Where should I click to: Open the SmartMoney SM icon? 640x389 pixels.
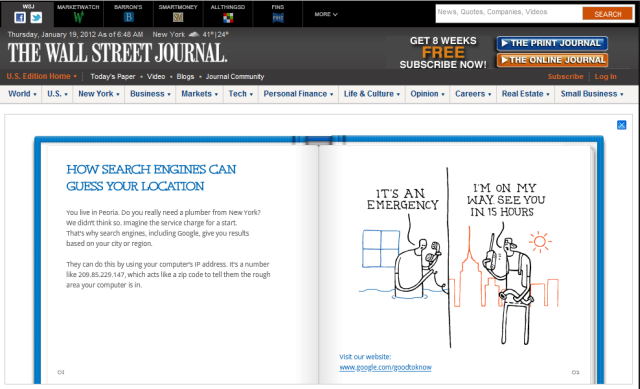(178, 17)
